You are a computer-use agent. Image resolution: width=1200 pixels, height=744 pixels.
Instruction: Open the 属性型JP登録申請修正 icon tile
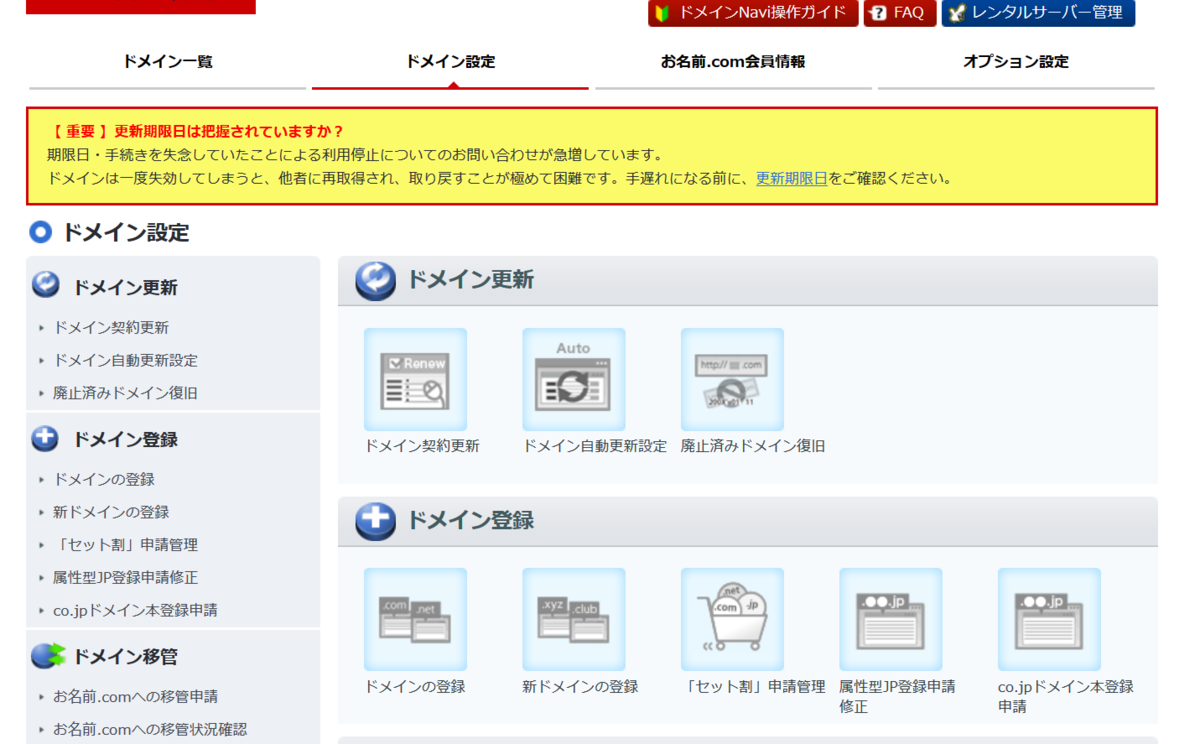pyautogui.click(x=890, y=620)
